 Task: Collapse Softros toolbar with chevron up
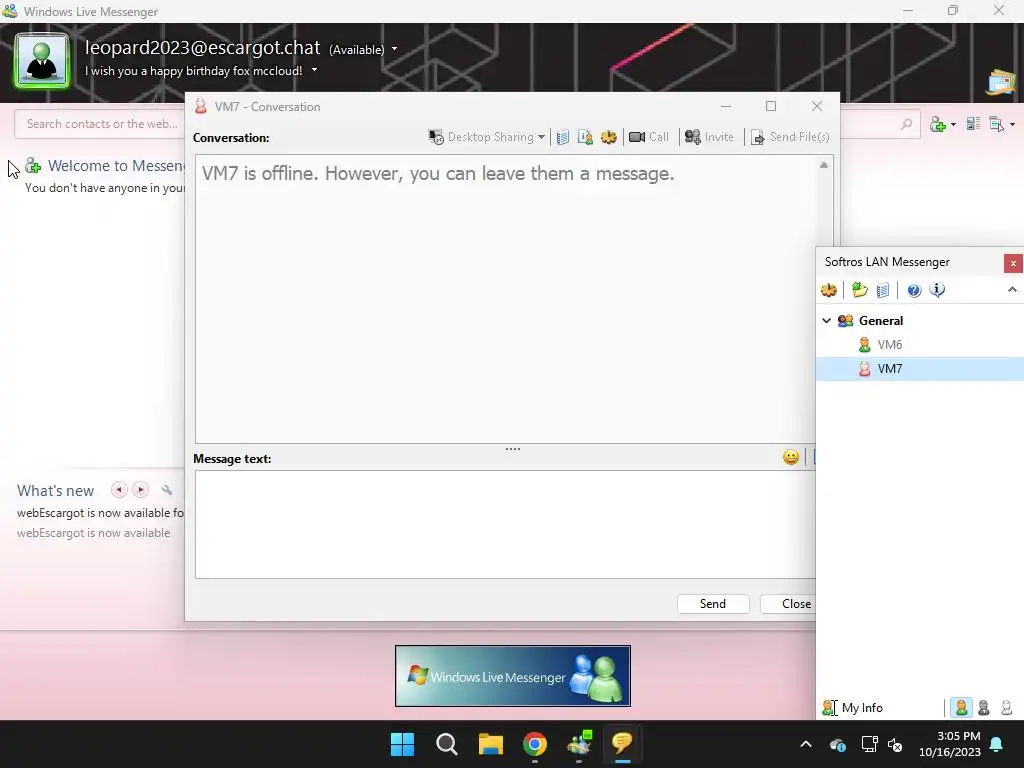point(1012,289)
